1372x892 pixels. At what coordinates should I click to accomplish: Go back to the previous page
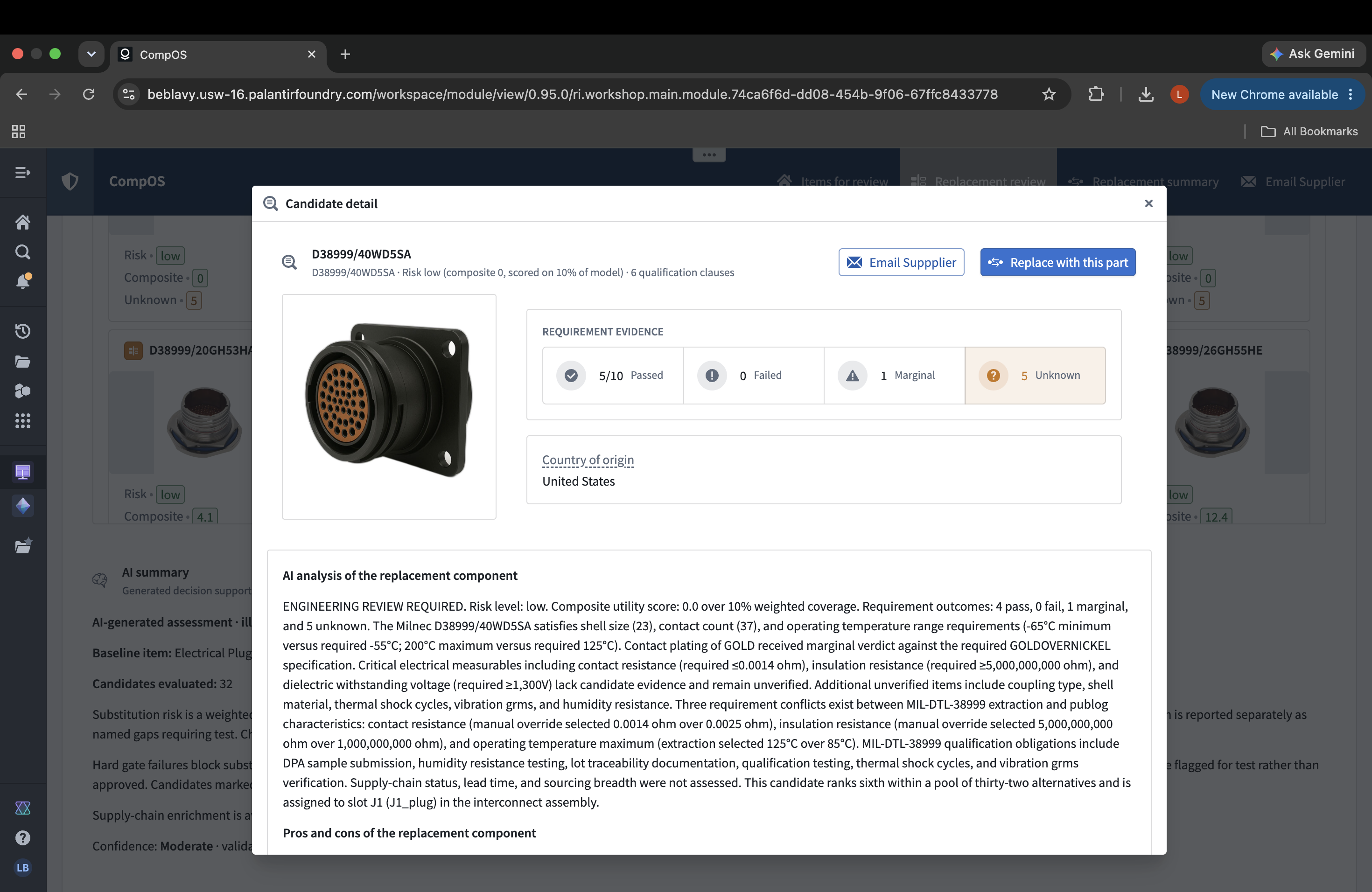[21, 94]
